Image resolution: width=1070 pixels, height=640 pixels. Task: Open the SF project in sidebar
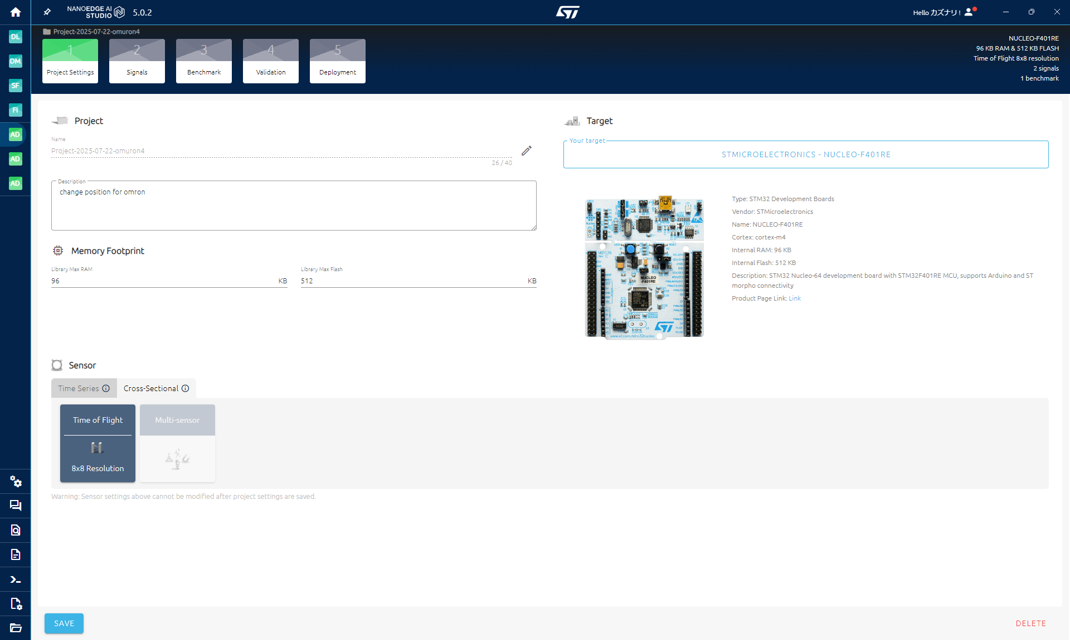click(x=15, y=86)
